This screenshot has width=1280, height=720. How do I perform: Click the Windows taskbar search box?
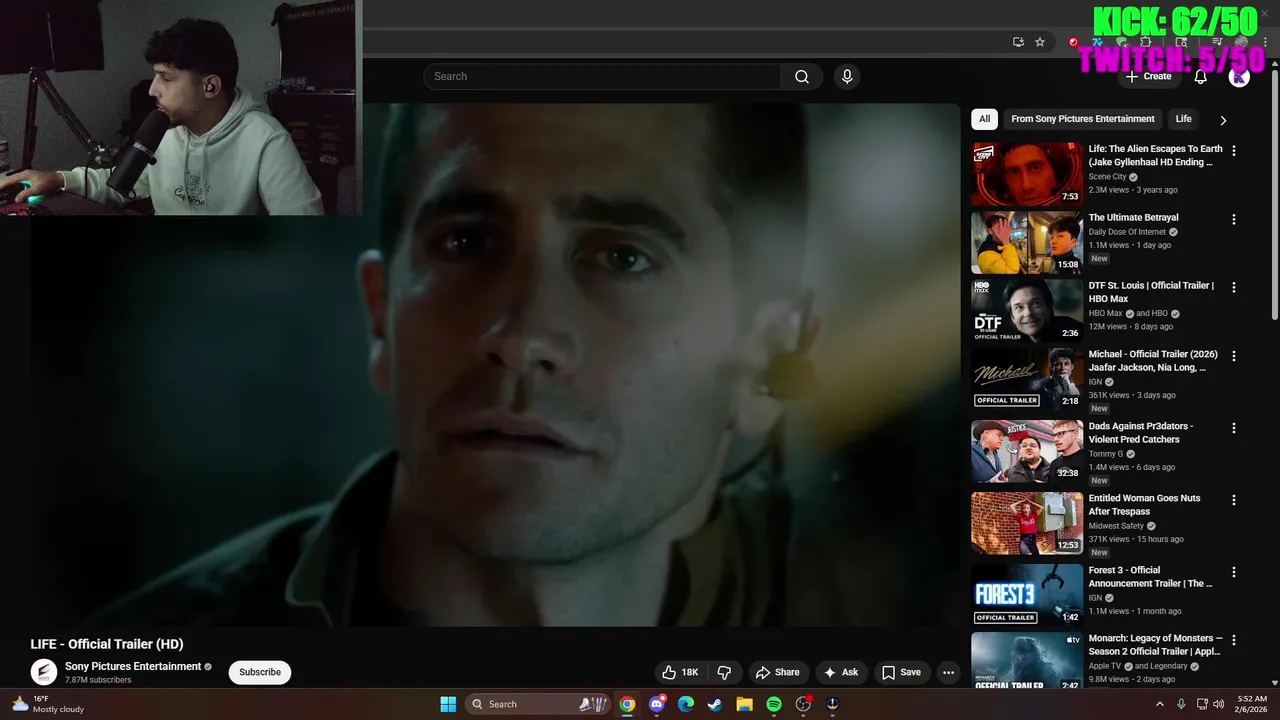pos(538,704)
